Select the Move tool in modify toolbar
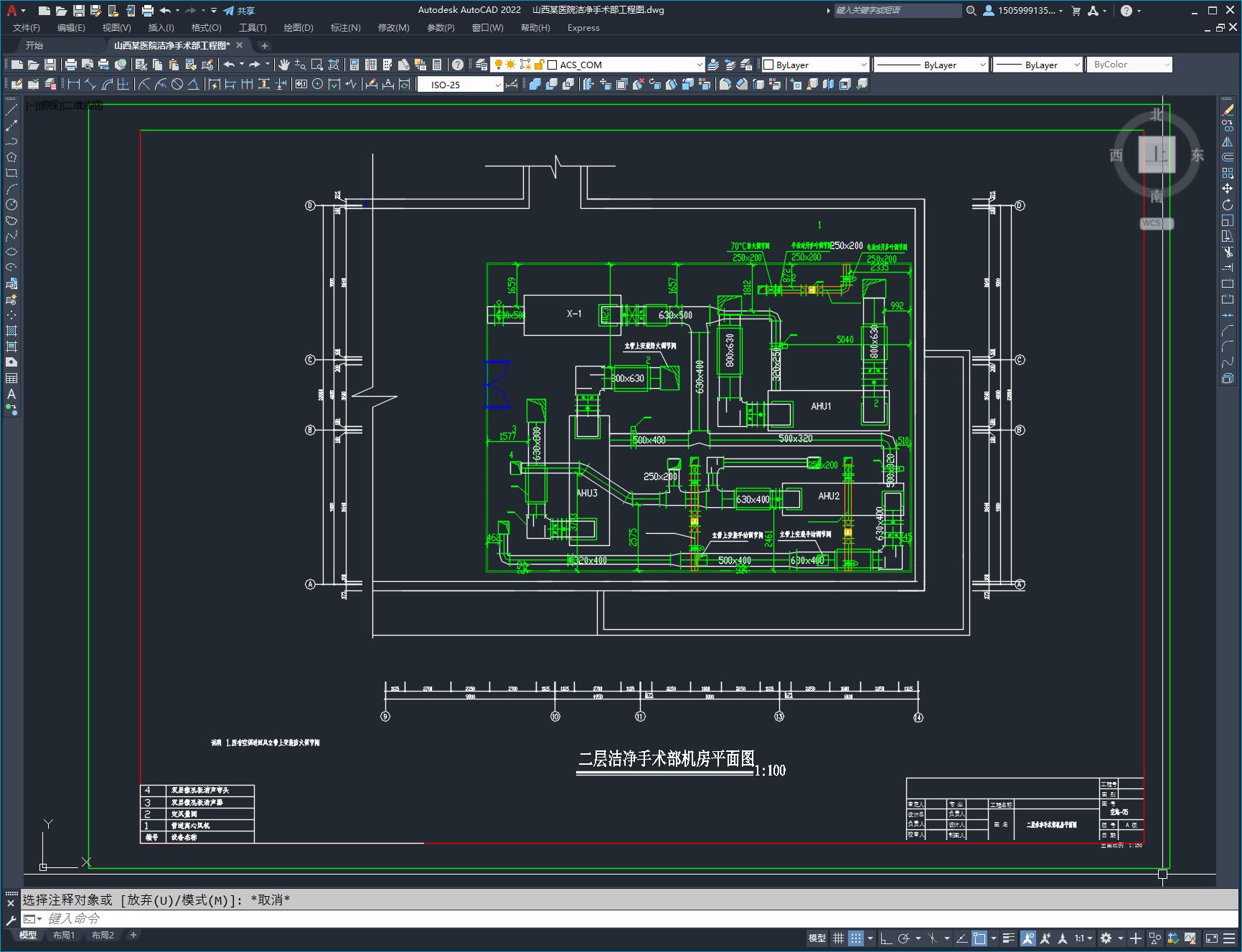The height and width of the screenshot is (952, 1242). tap(1228, 189)
